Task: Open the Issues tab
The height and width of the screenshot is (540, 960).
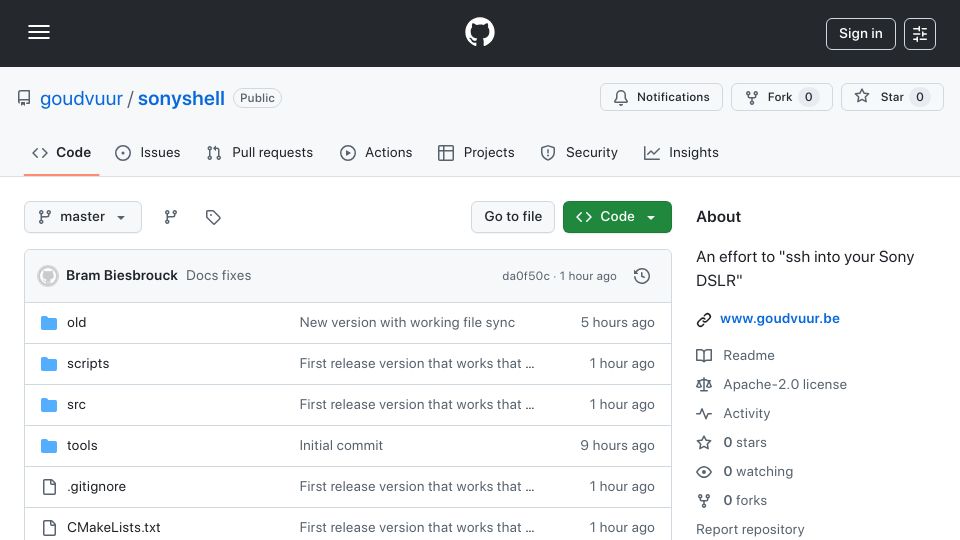Action: [148, 152]
